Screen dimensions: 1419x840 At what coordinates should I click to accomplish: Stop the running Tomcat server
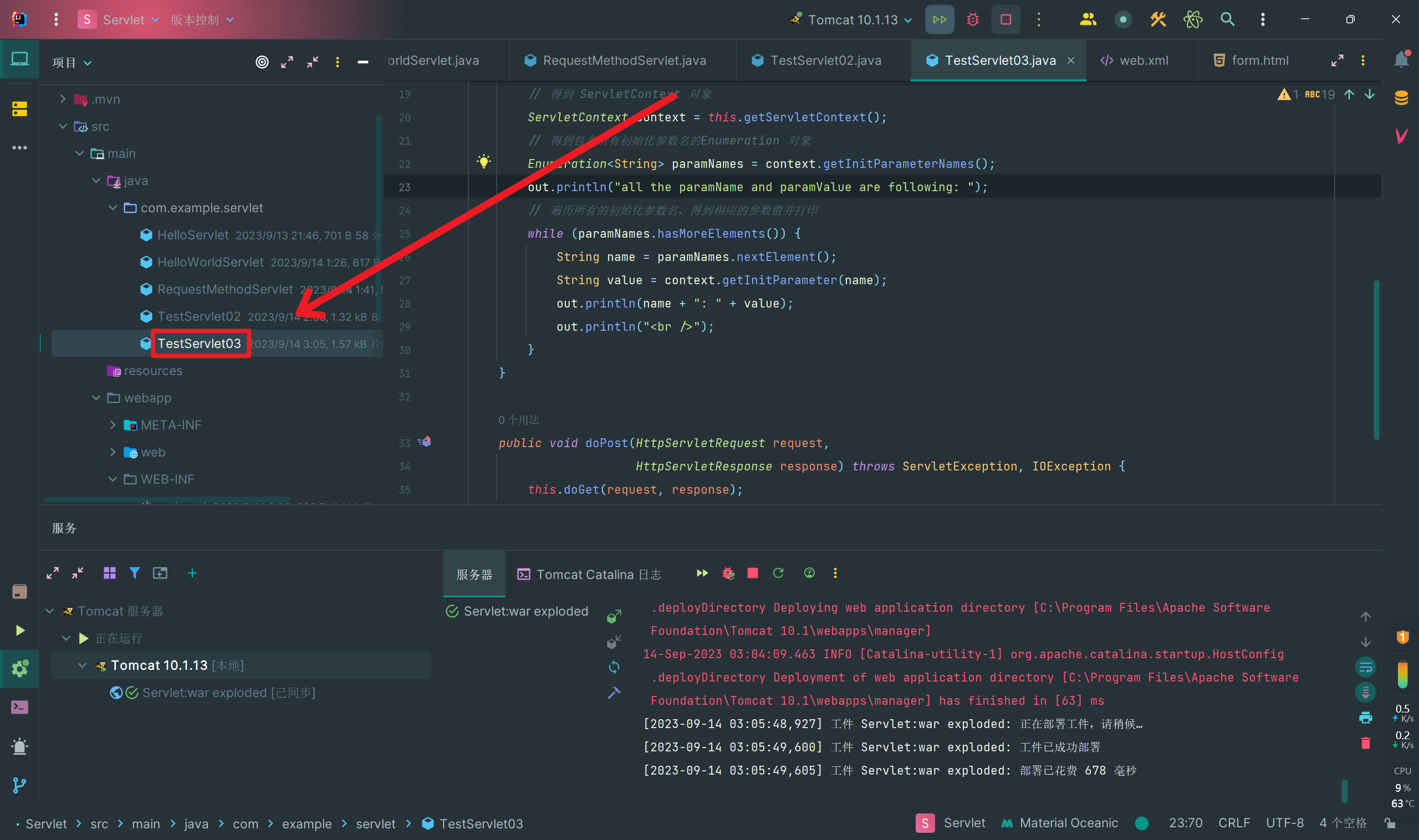(x=1005, y=20)
